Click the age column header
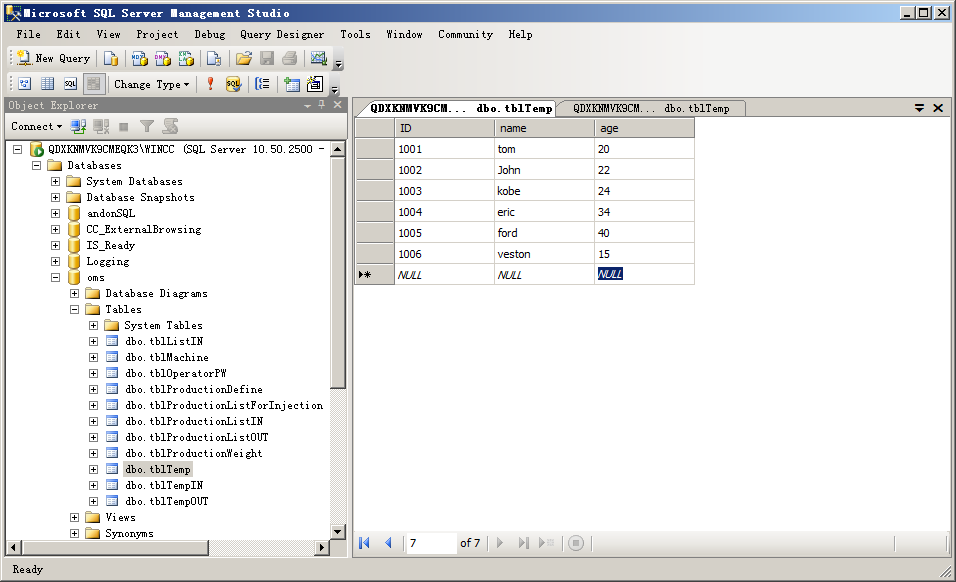 coord(644,128)
